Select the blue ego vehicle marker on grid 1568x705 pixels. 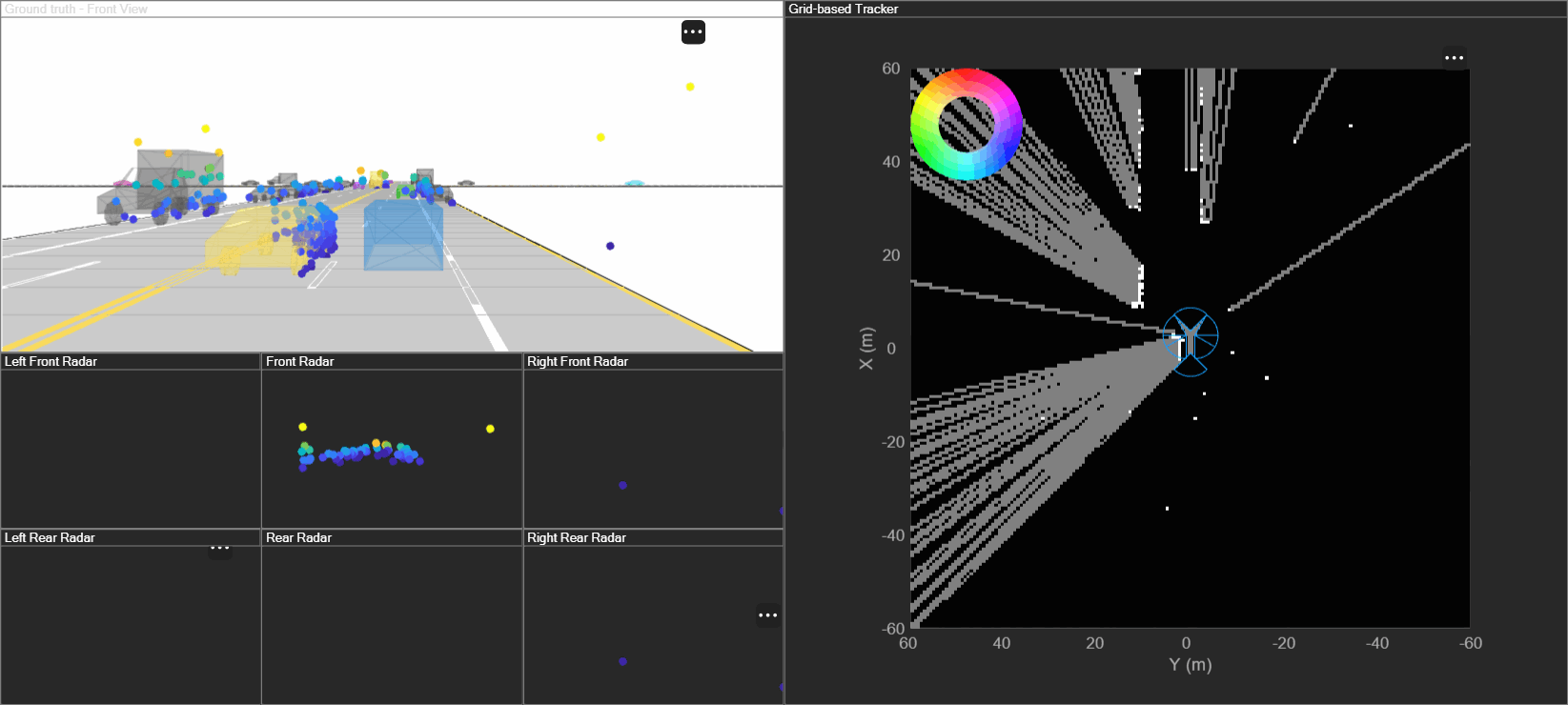click(x=1190, y=340)
